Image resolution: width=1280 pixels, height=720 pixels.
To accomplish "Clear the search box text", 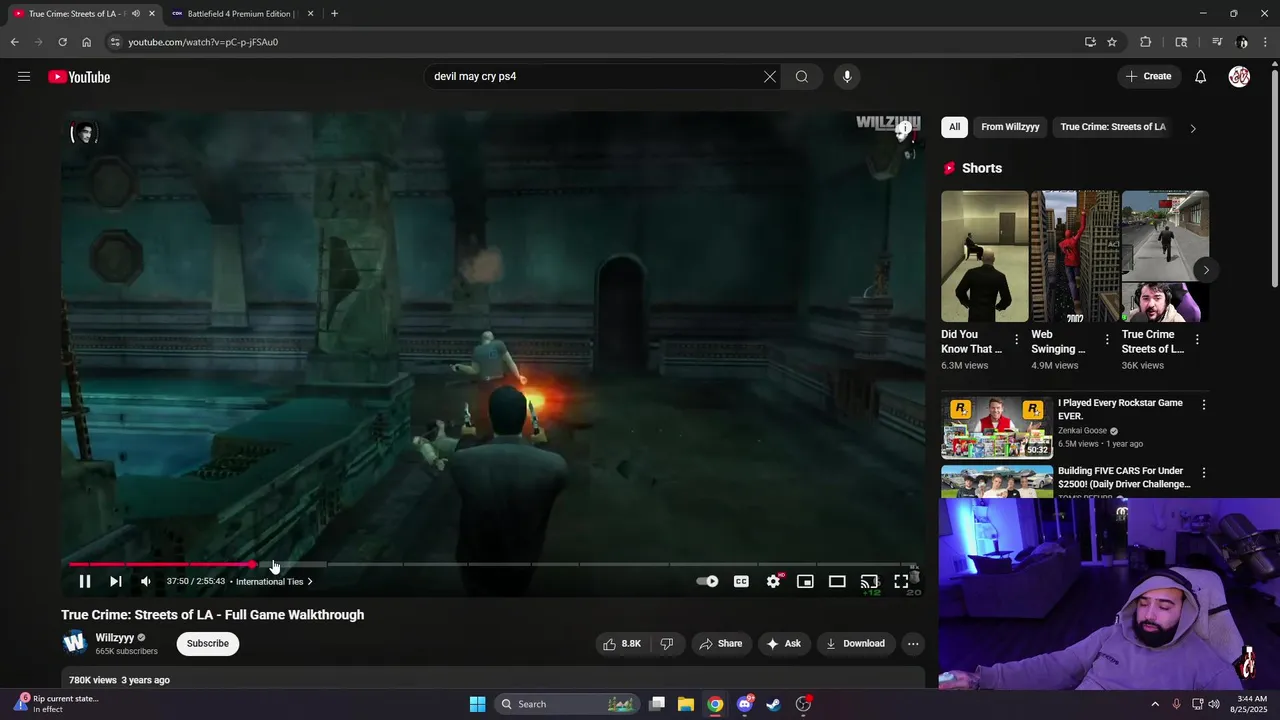I will 770,76.
